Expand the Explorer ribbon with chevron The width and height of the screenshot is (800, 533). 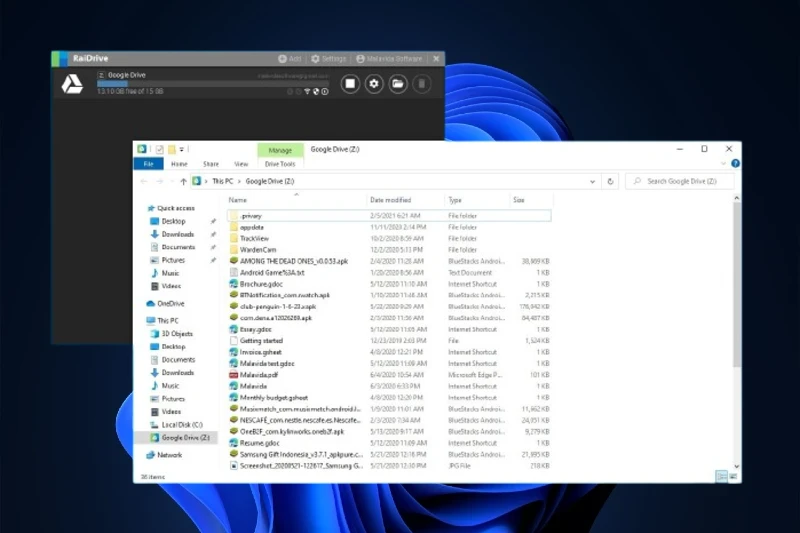click(x=724, y=164)
